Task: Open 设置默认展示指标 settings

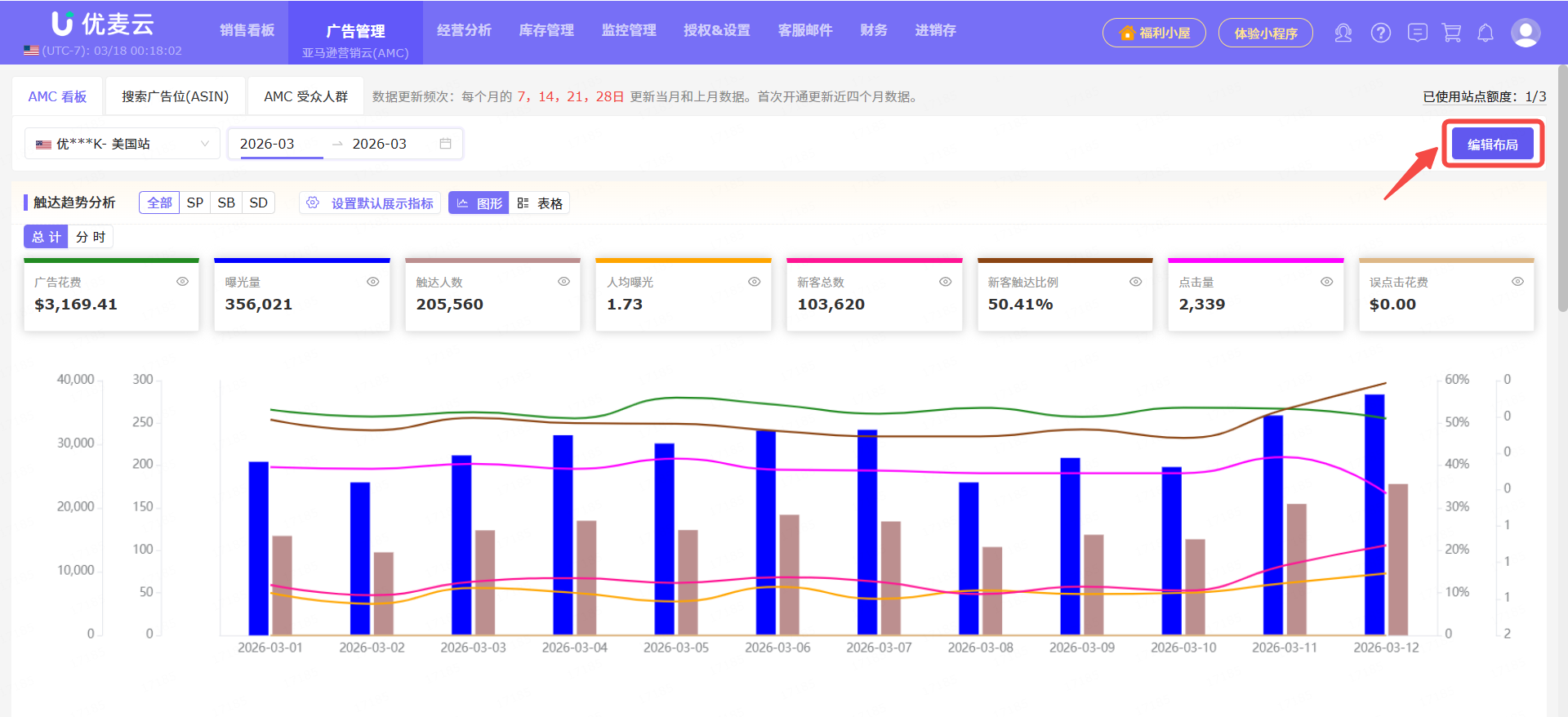Action: (371, 203)
